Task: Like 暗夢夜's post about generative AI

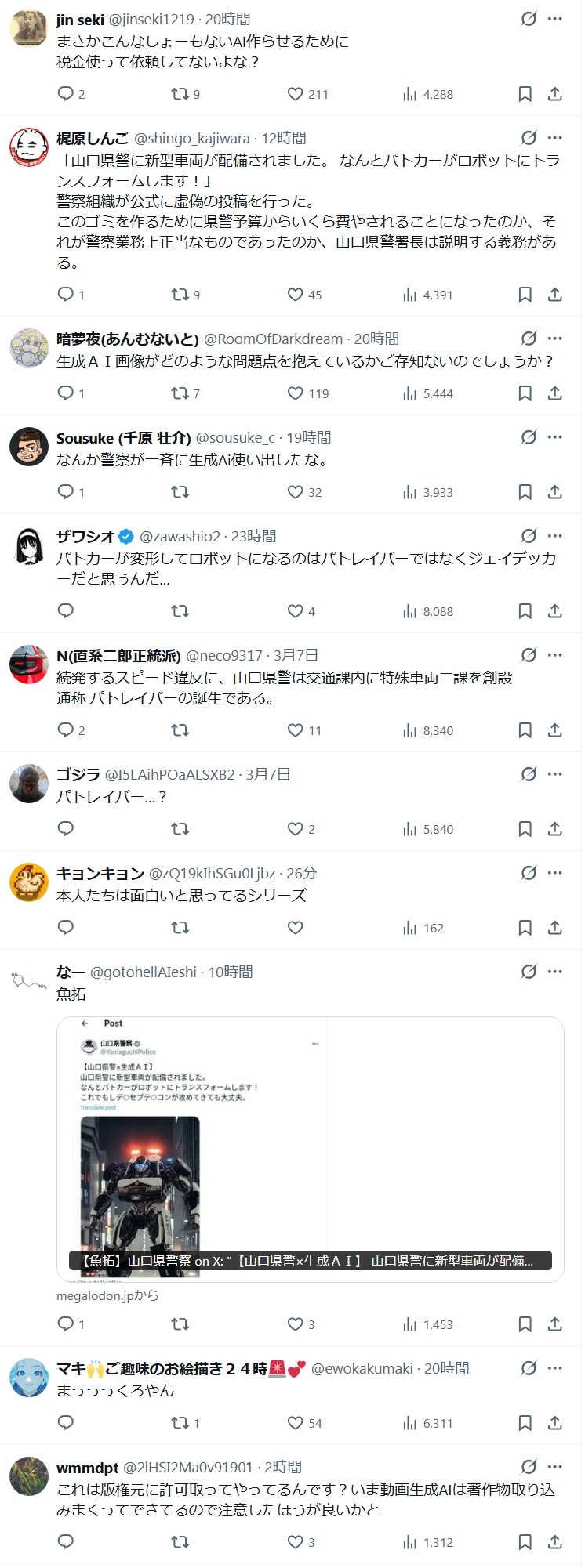Action: (296, 393)
